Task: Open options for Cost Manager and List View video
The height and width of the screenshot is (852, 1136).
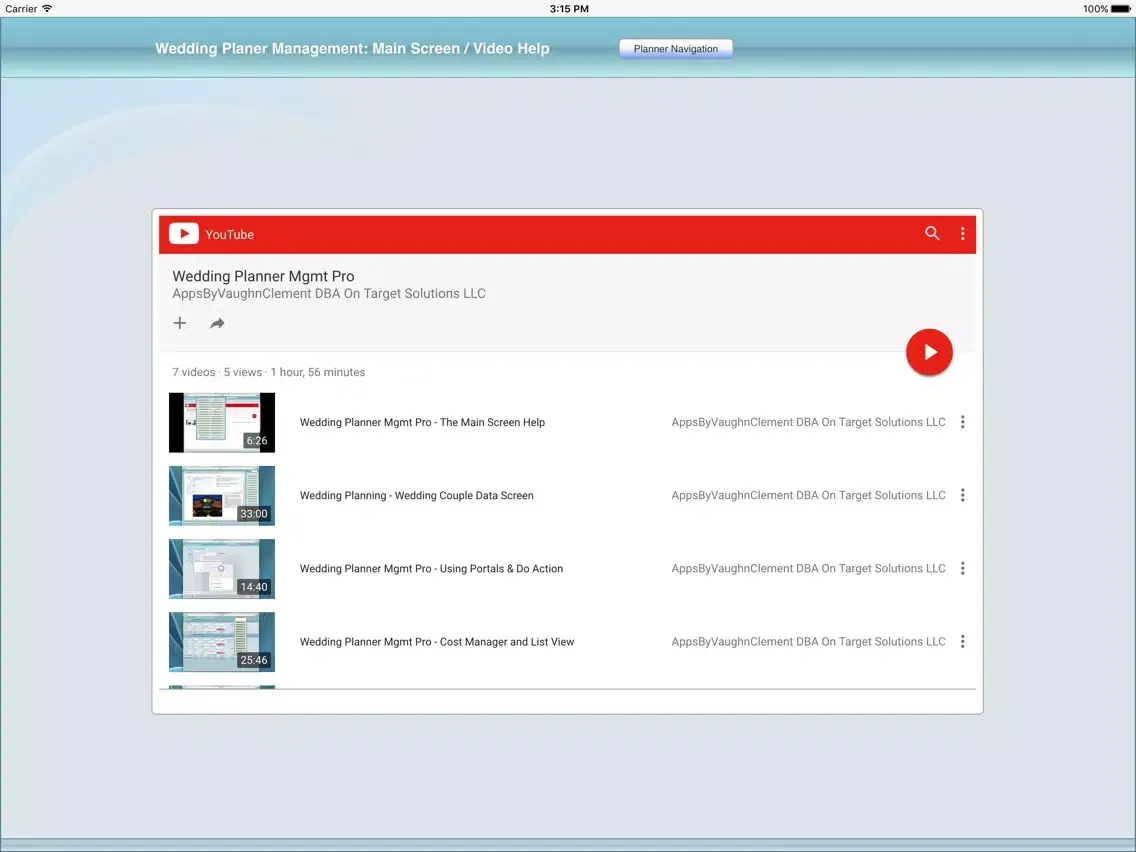Action: pos(962,641)
